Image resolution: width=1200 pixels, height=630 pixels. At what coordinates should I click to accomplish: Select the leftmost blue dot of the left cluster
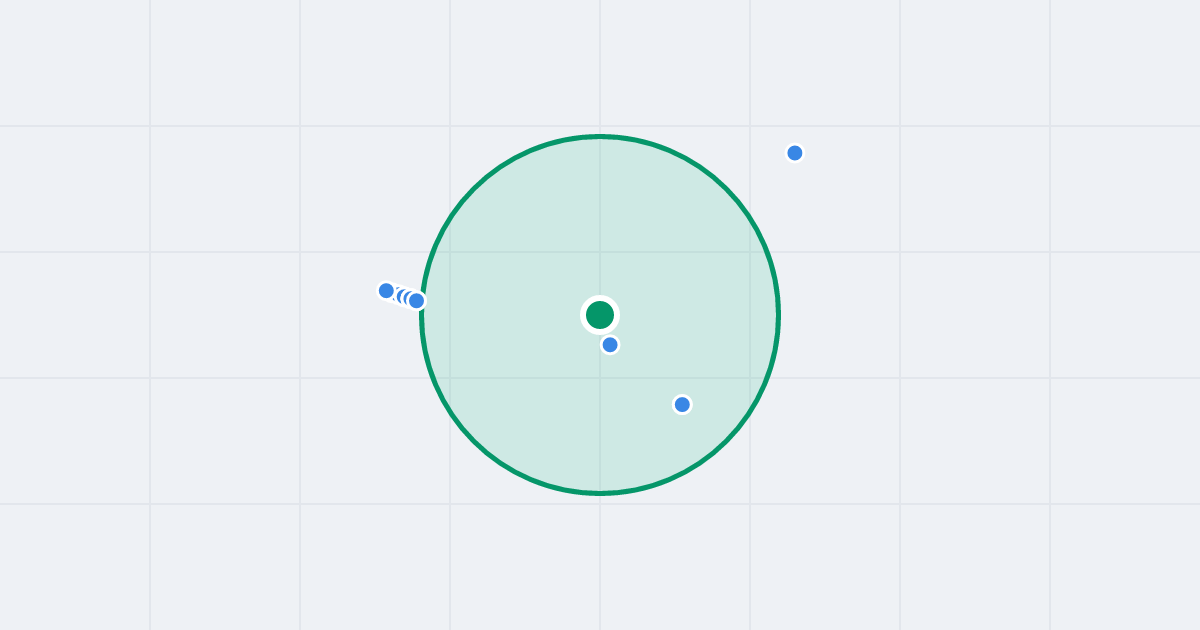(386, 291)
